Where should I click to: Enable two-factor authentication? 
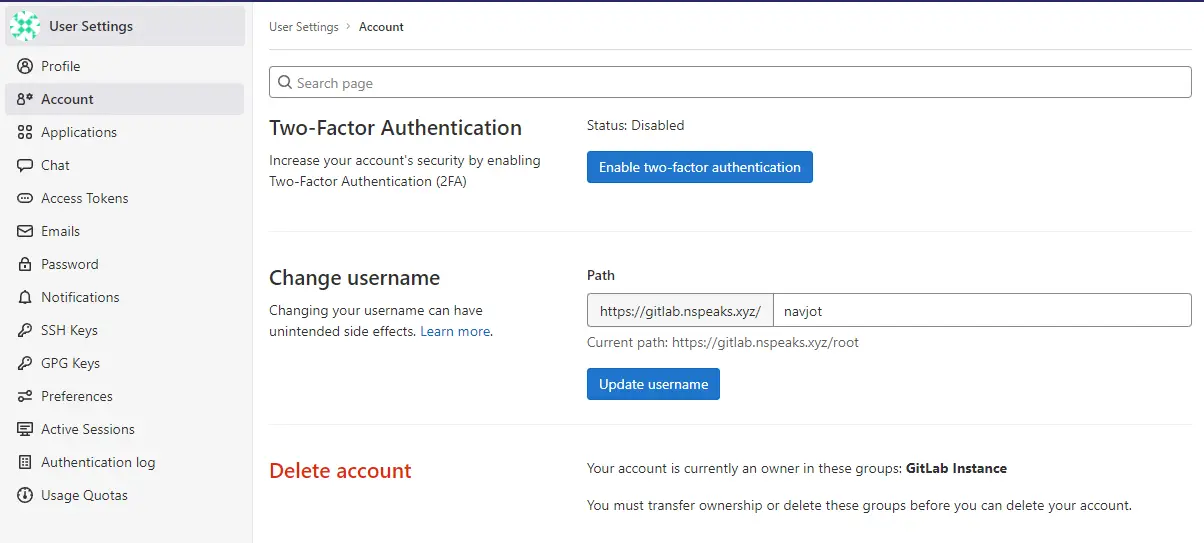pyautogui.click(x=700, y=167)
